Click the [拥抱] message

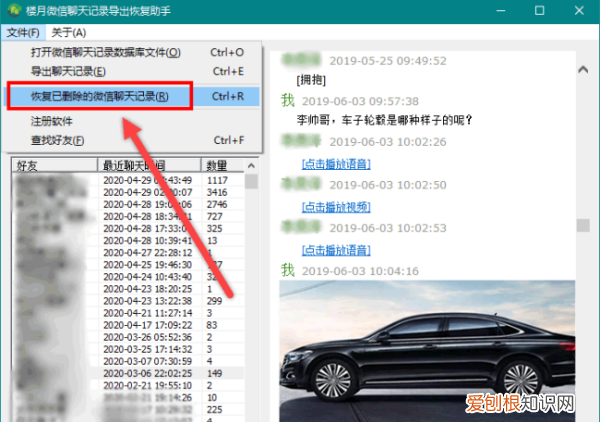311,80
